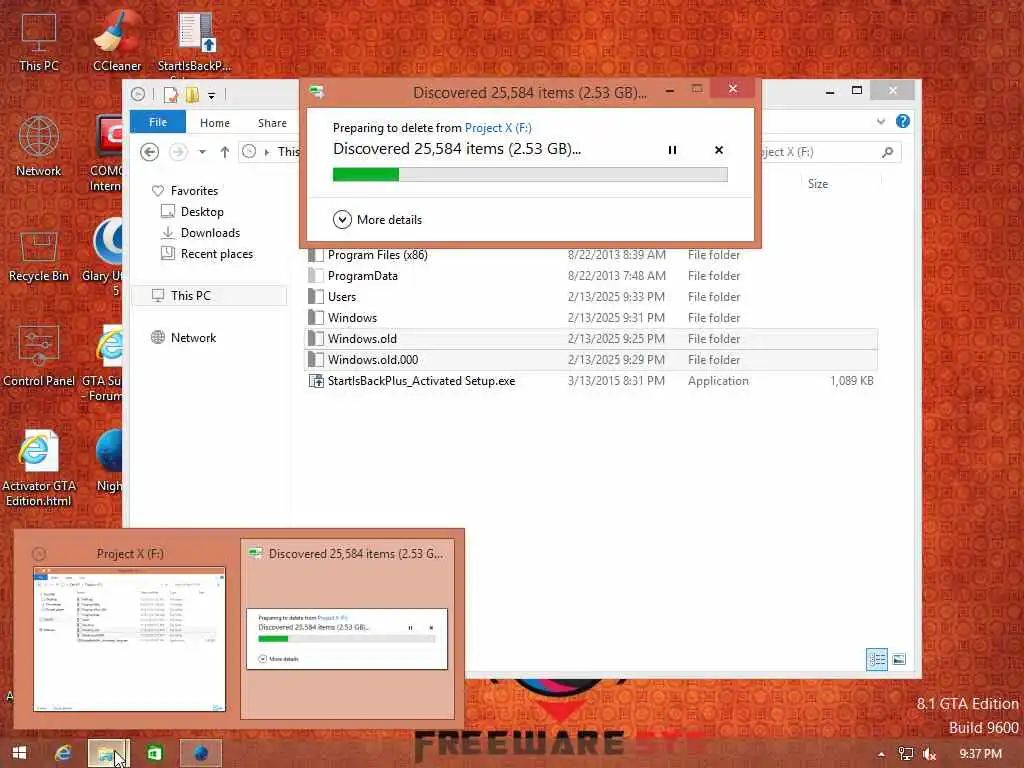Select StartIsBackPlus_Activated Setup.exe file

click(592, 381)
